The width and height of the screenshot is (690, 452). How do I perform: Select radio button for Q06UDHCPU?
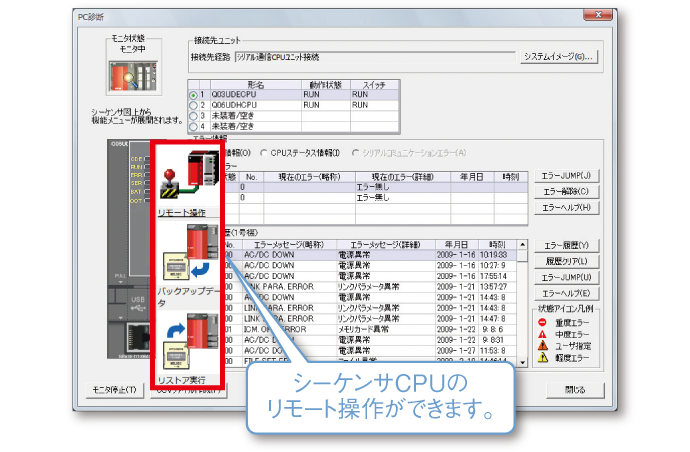(193, 105)
